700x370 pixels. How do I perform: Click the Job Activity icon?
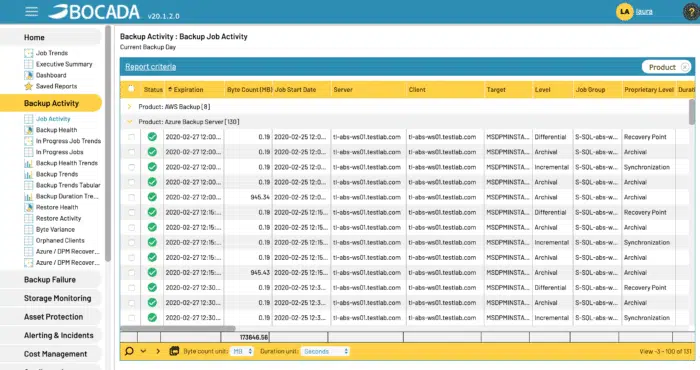point(29,119)
